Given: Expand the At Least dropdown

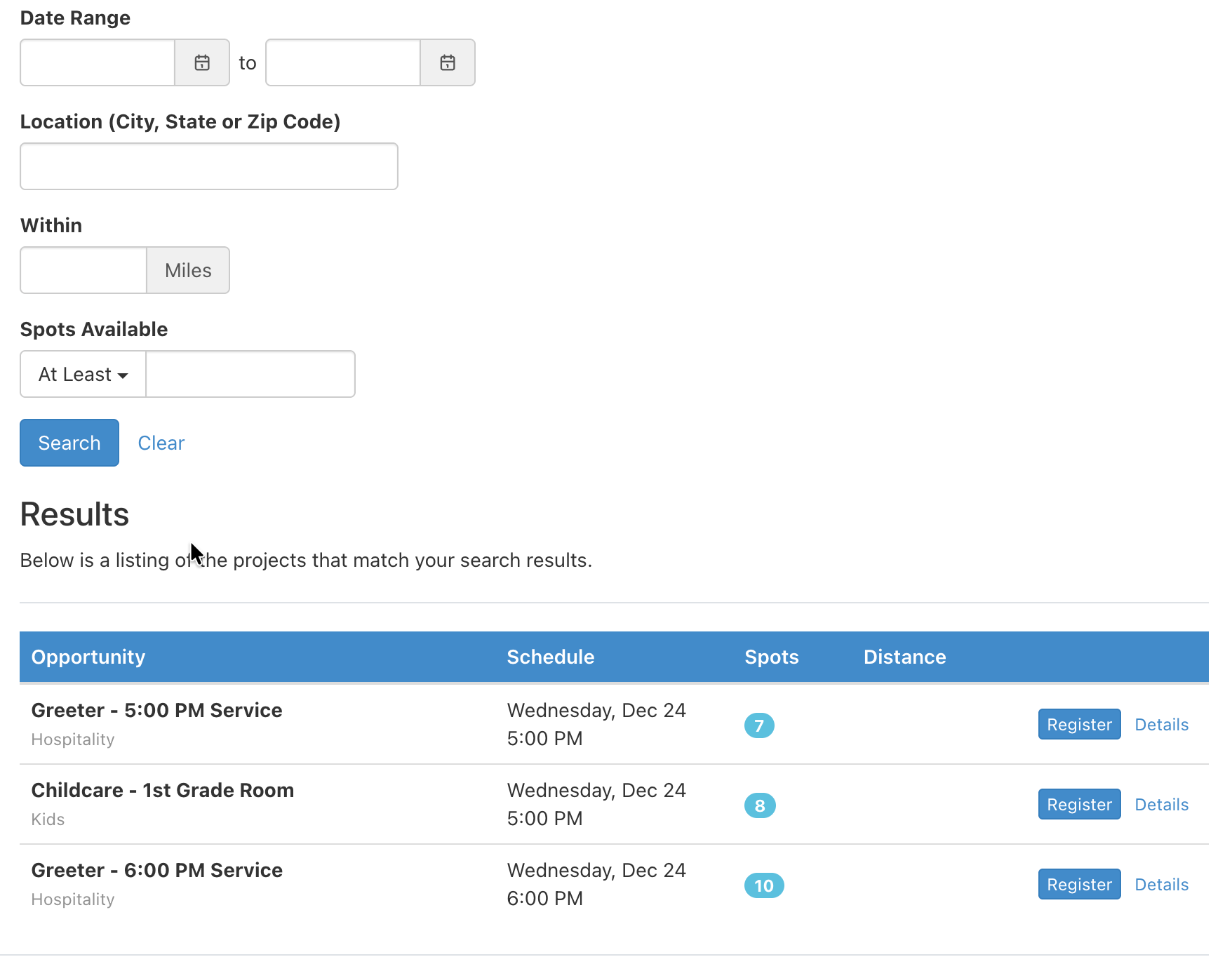Looking at the screenshot, I should (x=83, y=374).
